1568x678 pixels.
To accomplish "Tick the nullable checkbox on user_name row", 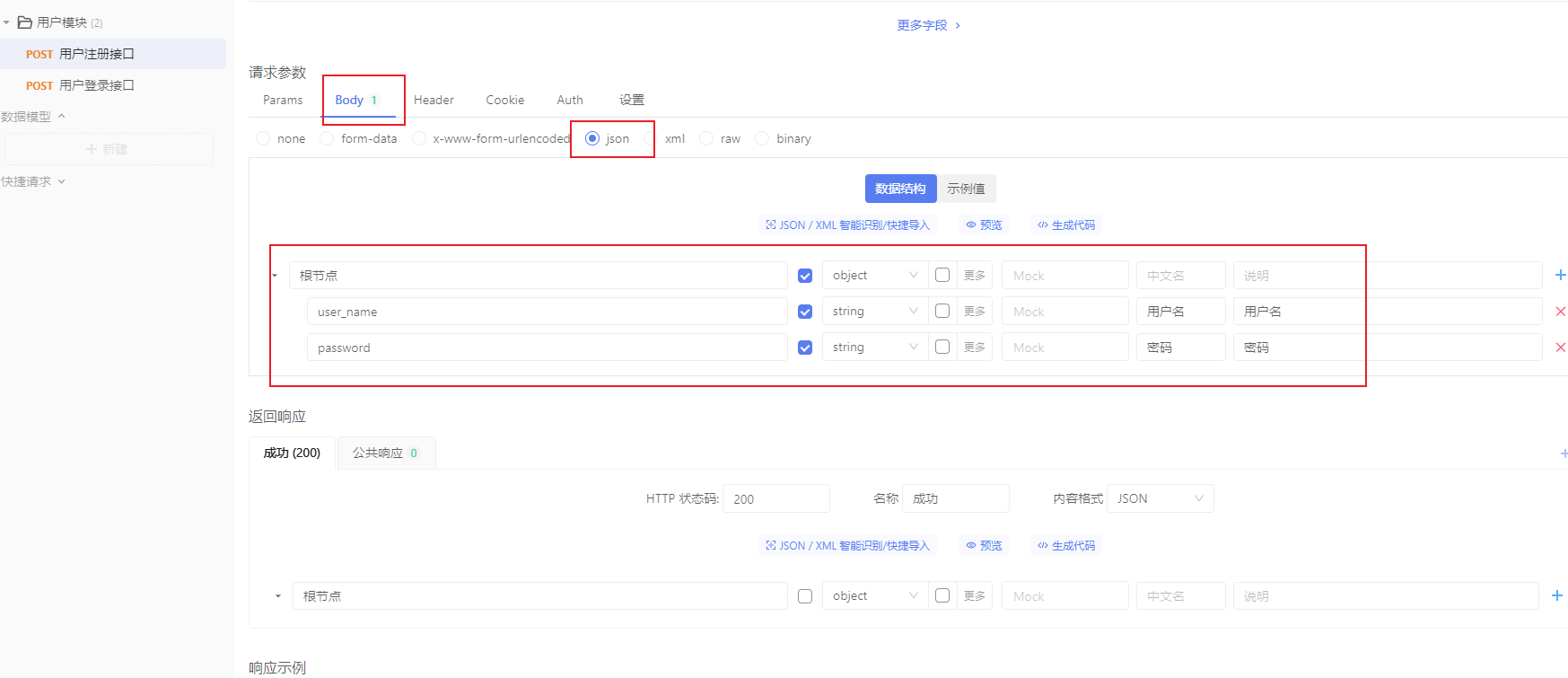I will (942, 311).
